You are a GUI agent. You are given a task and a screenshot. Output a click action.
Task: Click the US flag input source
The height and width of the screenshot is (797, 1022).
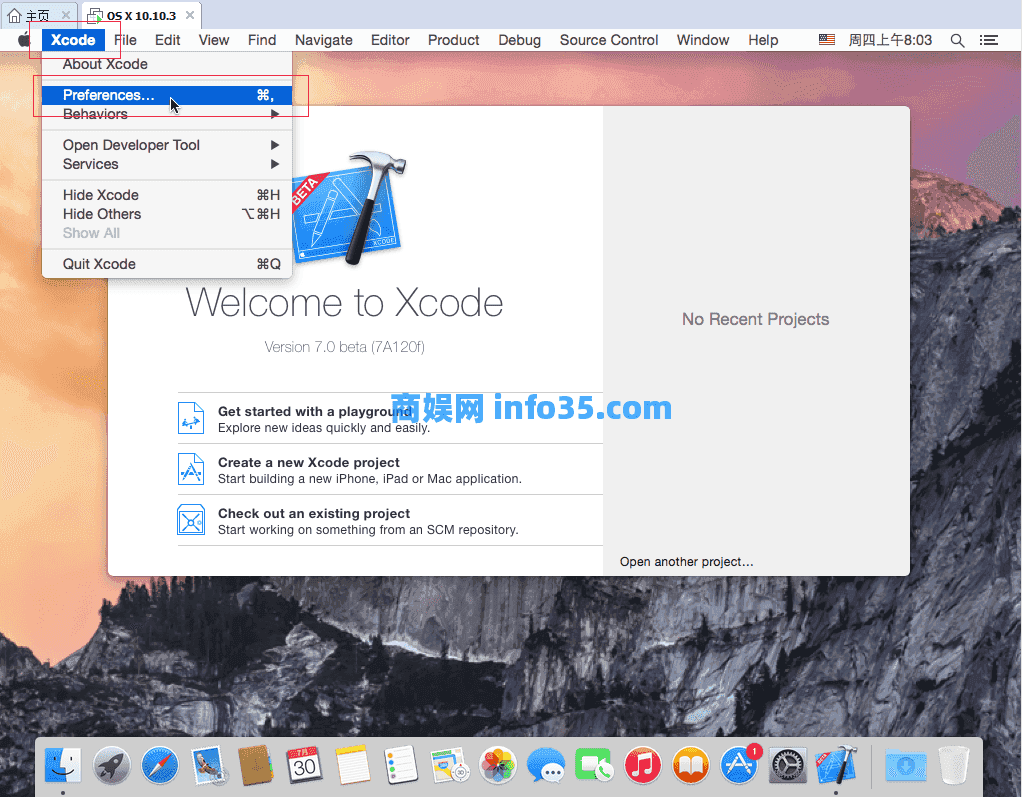pyautogui.click(x=826, y=40)
